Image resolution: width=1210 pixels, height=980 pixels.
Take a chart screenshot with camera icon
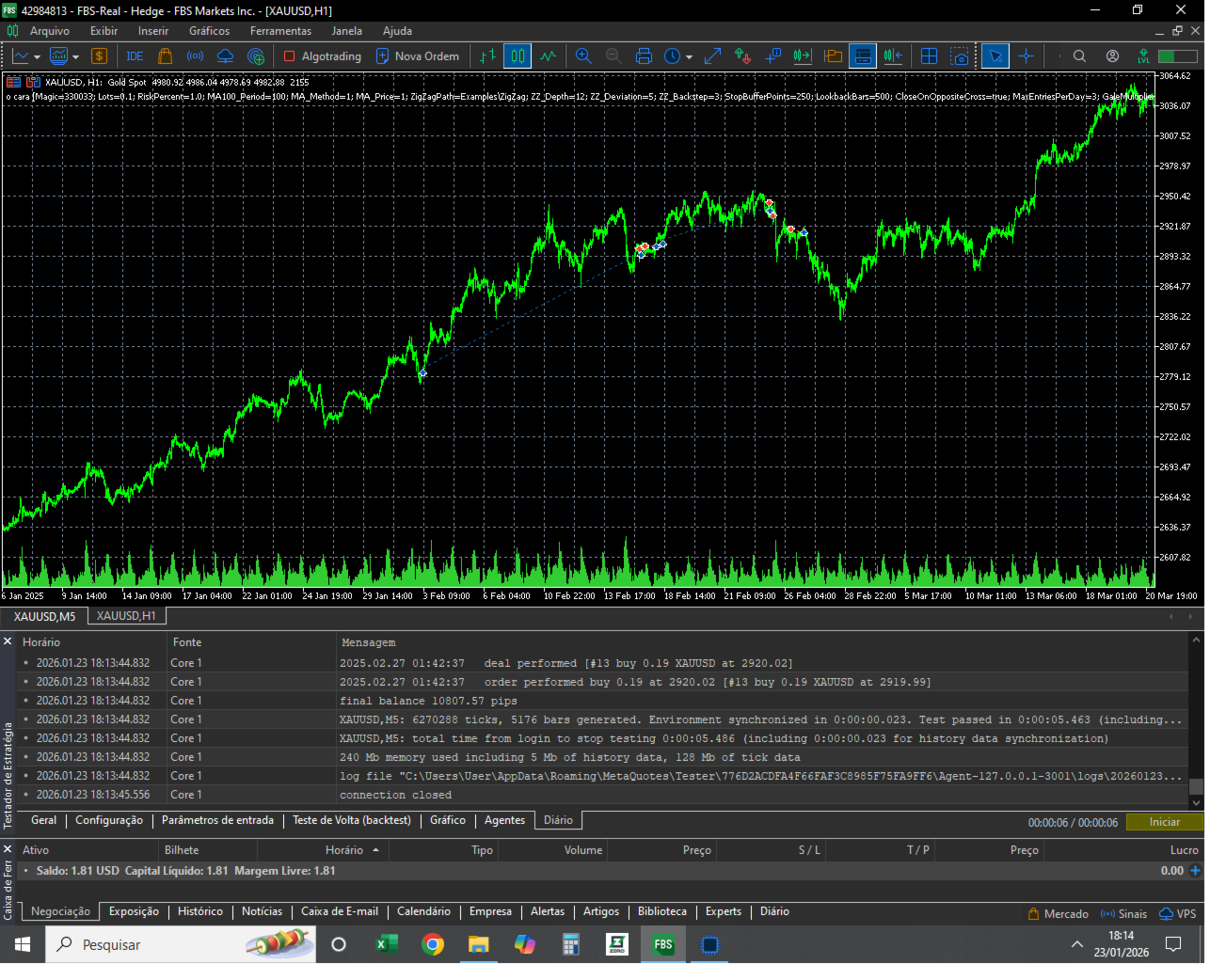960,56
